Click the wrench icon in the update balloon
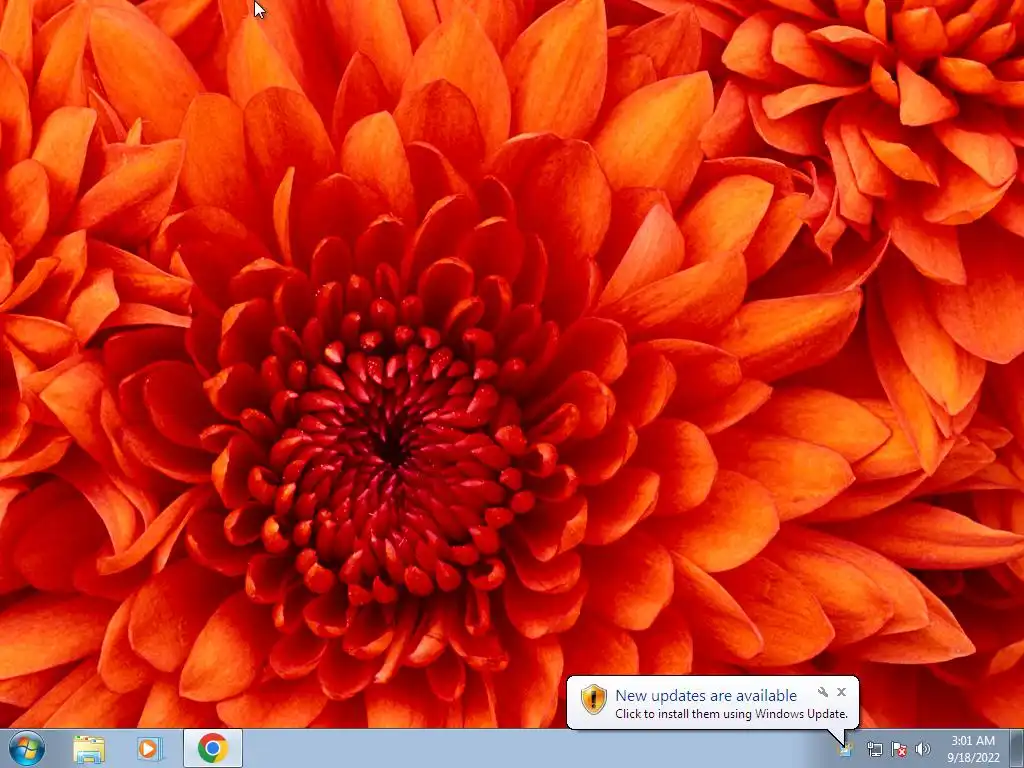Image resolution: width=1024 pixels, height=768 pixels. click(x=823, y=692)
